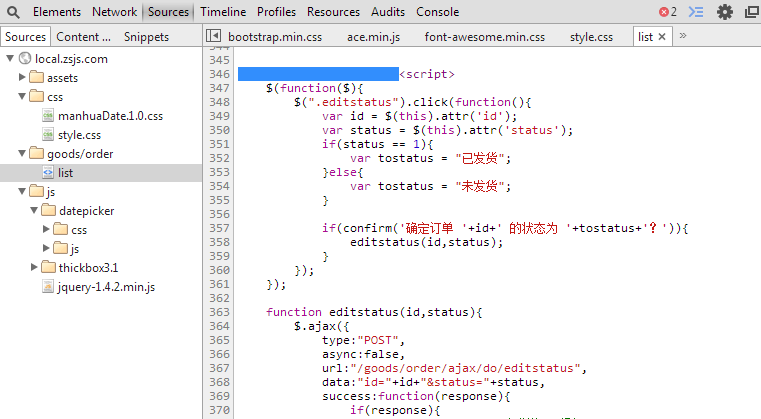The width and height of the screenshot is (761, 419).
Task: Set breakpoint on line 351
Action: point(219,144)
